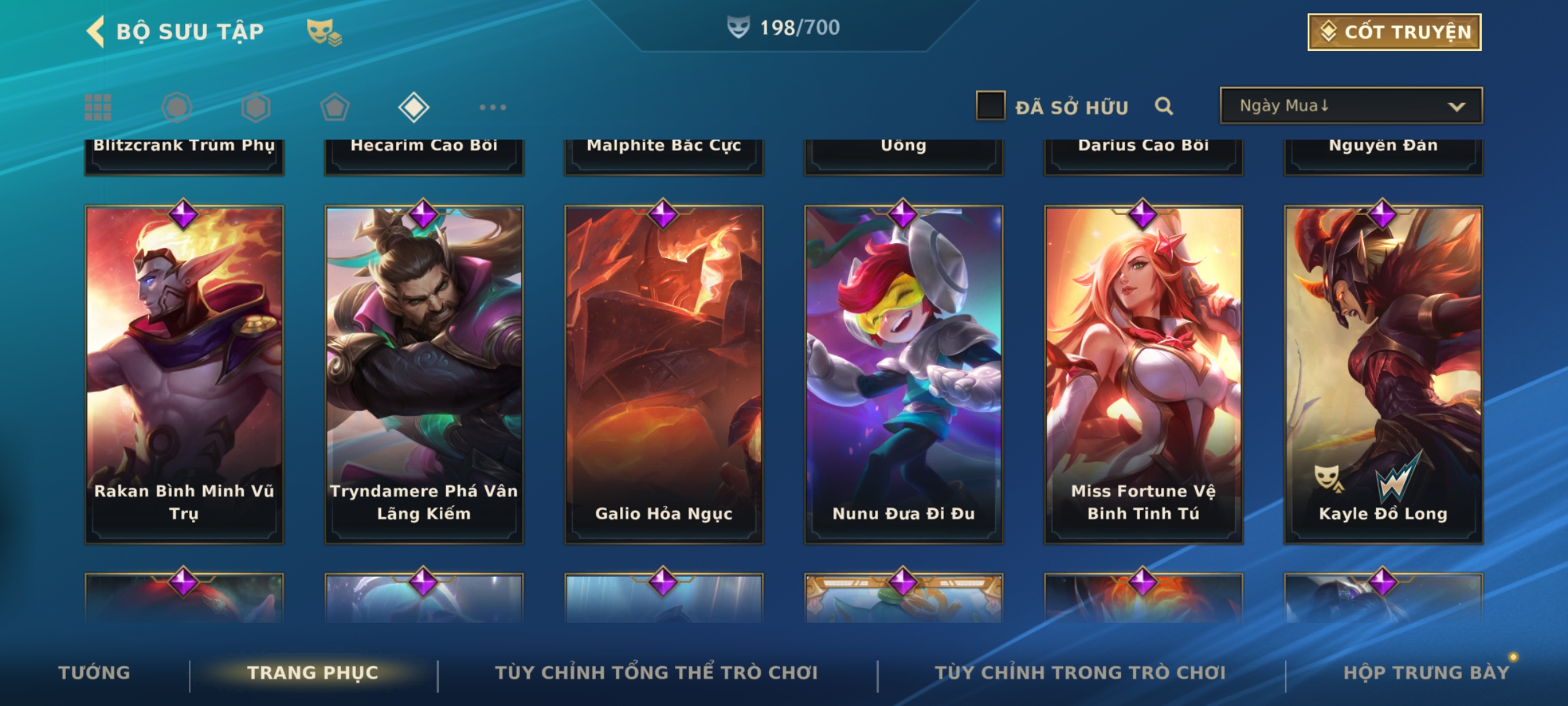
Task: Switch to the Tướng tab
Action: [94, 673]
